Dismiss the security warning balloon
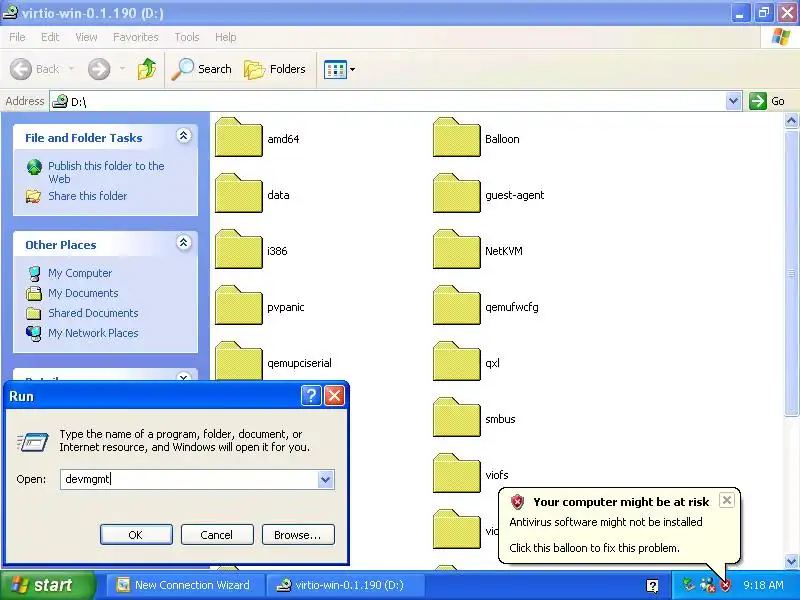The image size is (800, 600). click(727, 500)
